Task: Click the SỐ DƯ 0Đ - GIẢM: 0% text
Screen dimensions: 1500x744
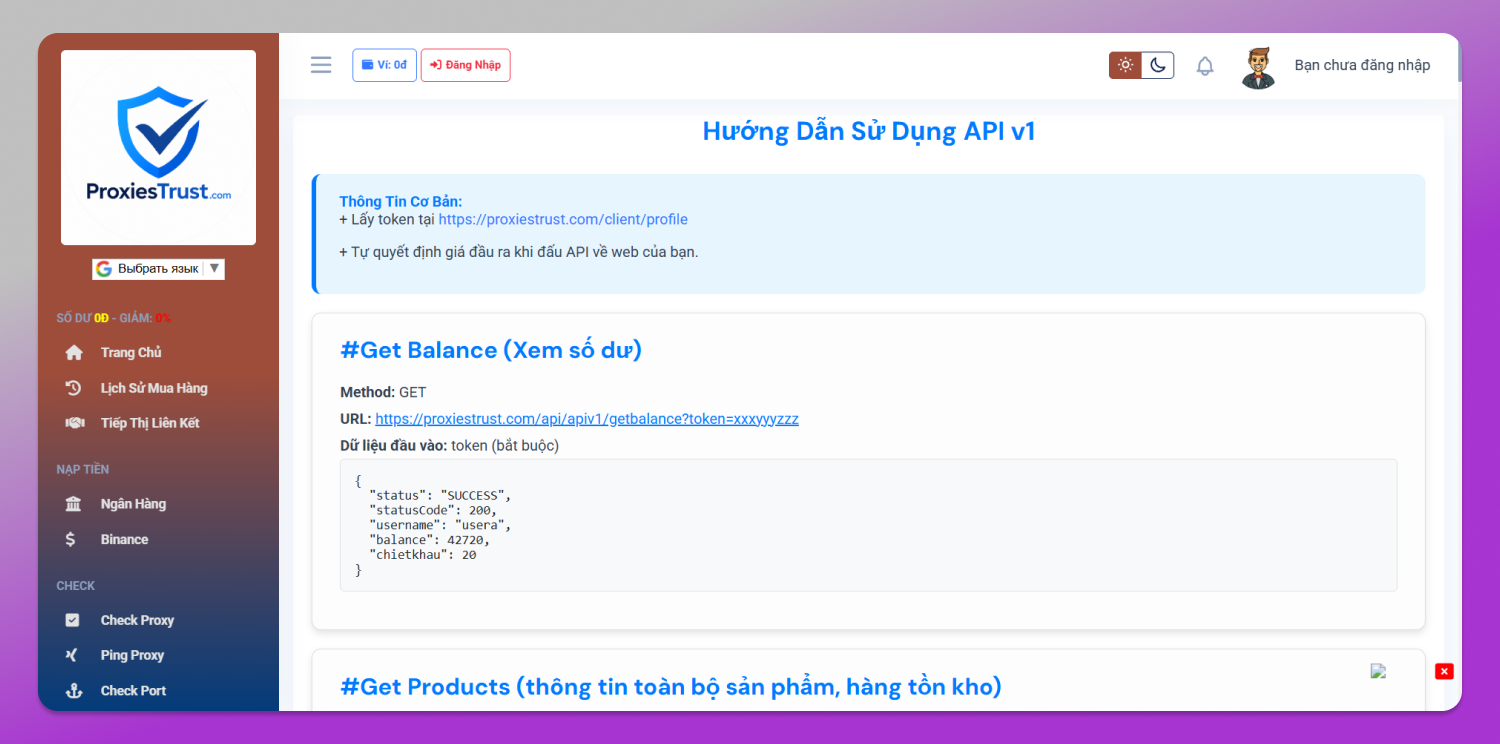Action: coord(114,318)
